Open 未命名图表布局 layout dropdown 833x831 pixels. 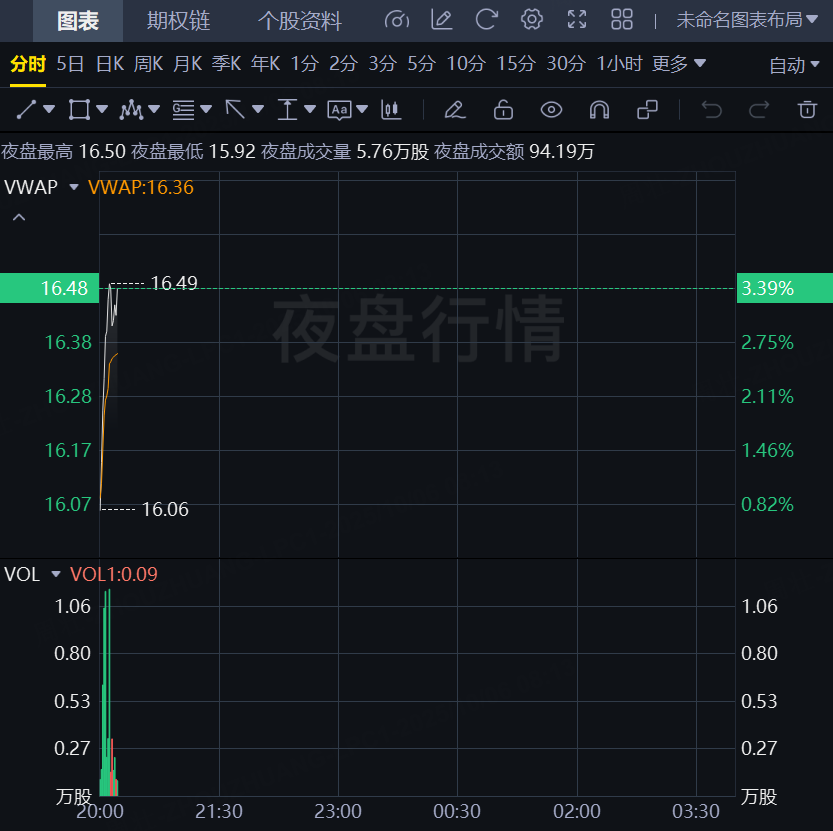[x=747, y=20]
